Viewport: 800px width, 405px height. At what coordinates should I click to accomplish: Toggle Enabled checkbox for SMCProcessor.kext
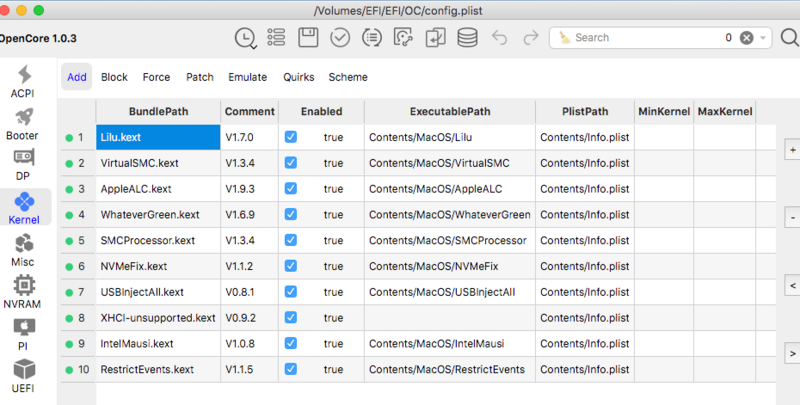point(291,240)
